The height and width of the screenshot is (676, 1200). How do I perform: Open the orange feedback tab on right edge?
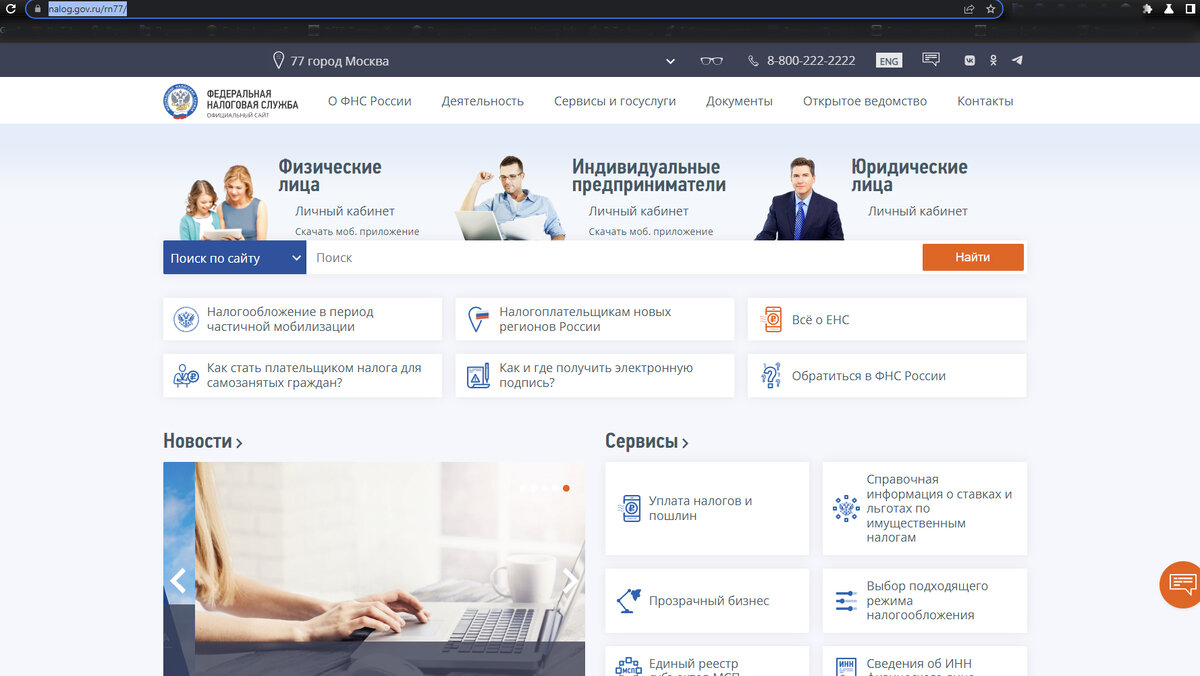(x=1181, y=584)
